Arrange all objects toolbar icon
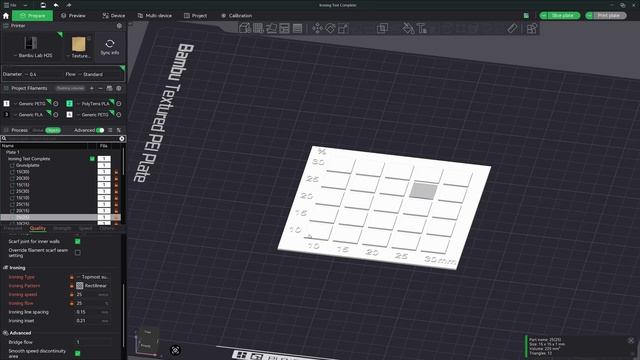This screenshot has width=640, height=360. pos(284,28)
